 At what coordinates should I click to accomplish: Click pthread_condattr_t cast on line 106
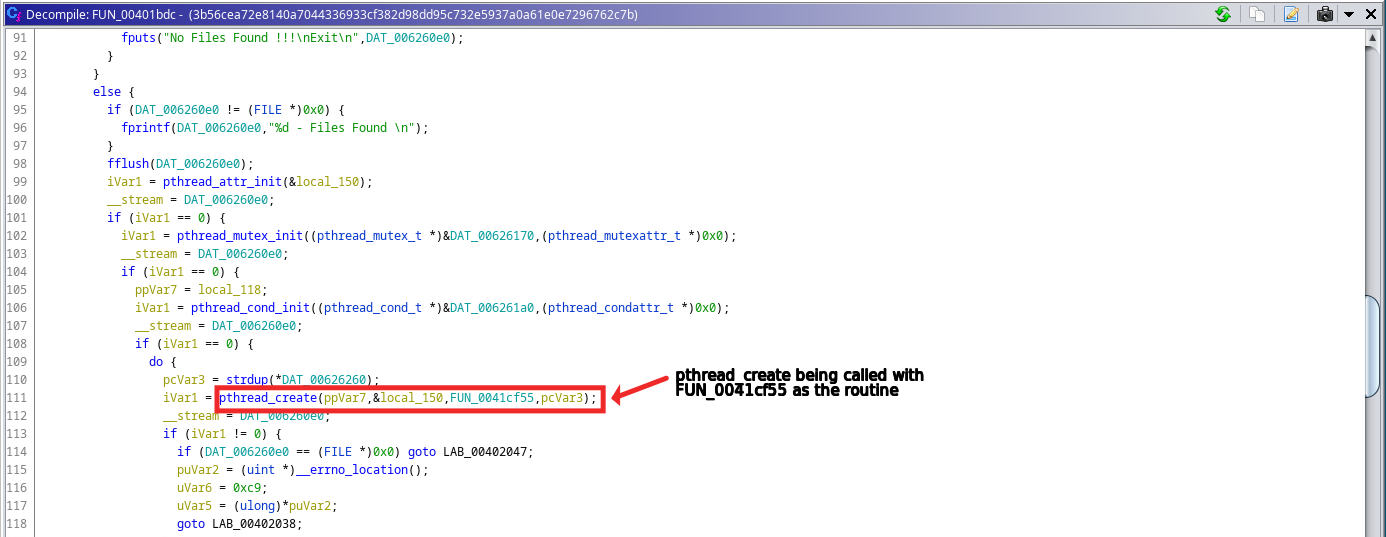coord(610,308)
